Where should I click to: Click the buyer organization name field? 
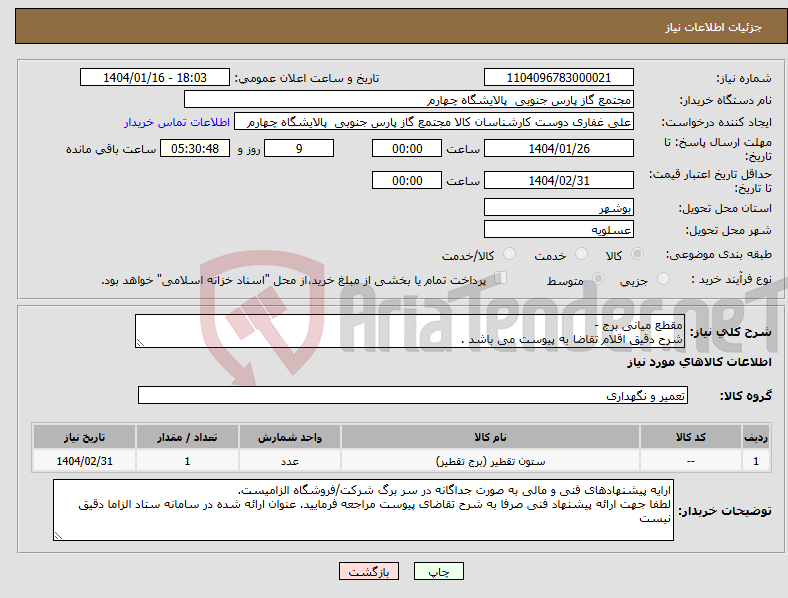click(409, 99)
